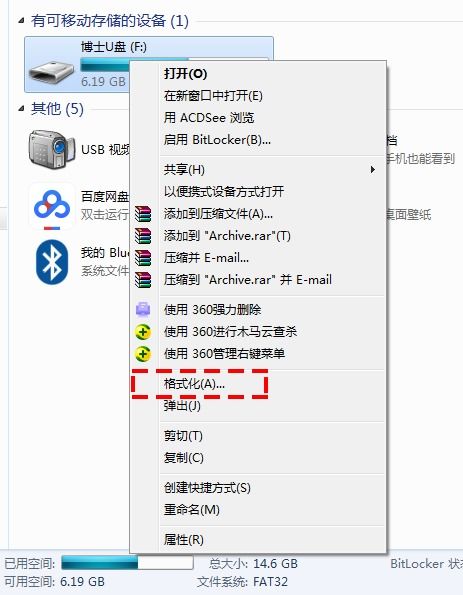This screenshot has width=463, height=595.
Task: Expand the 共享(H) submenu arrow
Action: 373,170
